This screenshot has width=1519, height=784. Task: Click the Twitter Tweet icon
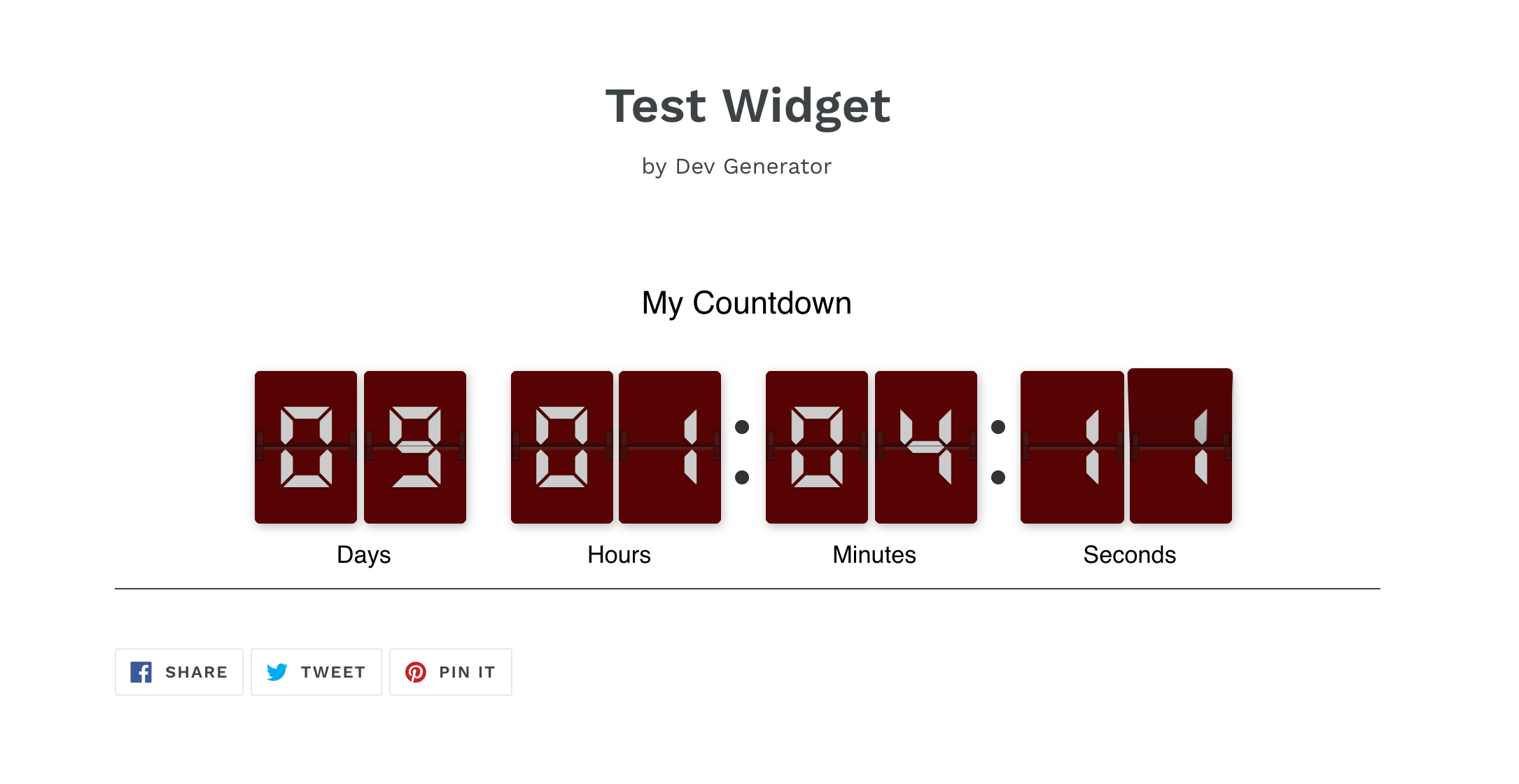coord(277,670)
